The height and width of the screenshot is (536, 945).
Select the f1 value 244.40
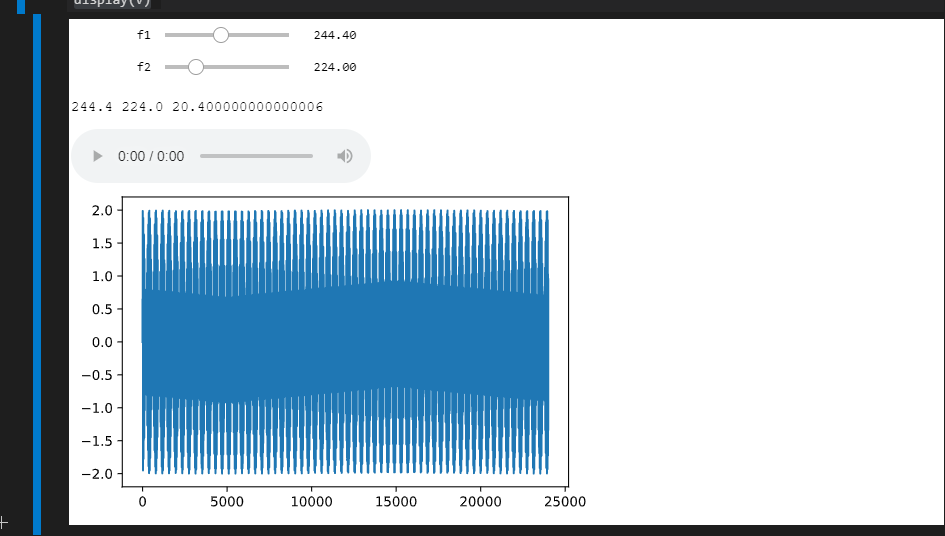click(335, 35)
